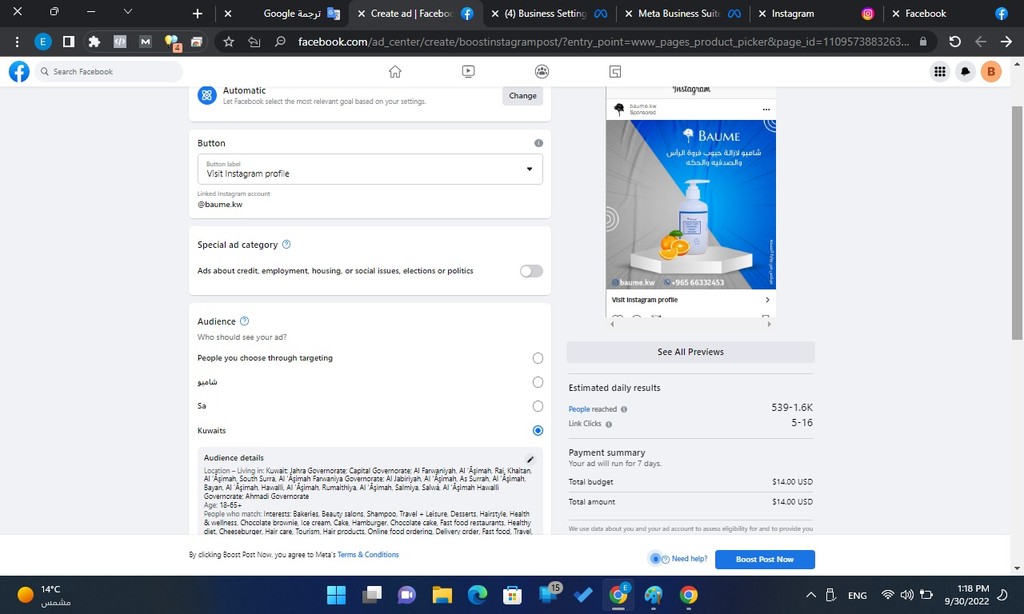Open the Terms & Conditions link
The height and width of the screenshot is (614, 1024).
click(x=368, y=555)
